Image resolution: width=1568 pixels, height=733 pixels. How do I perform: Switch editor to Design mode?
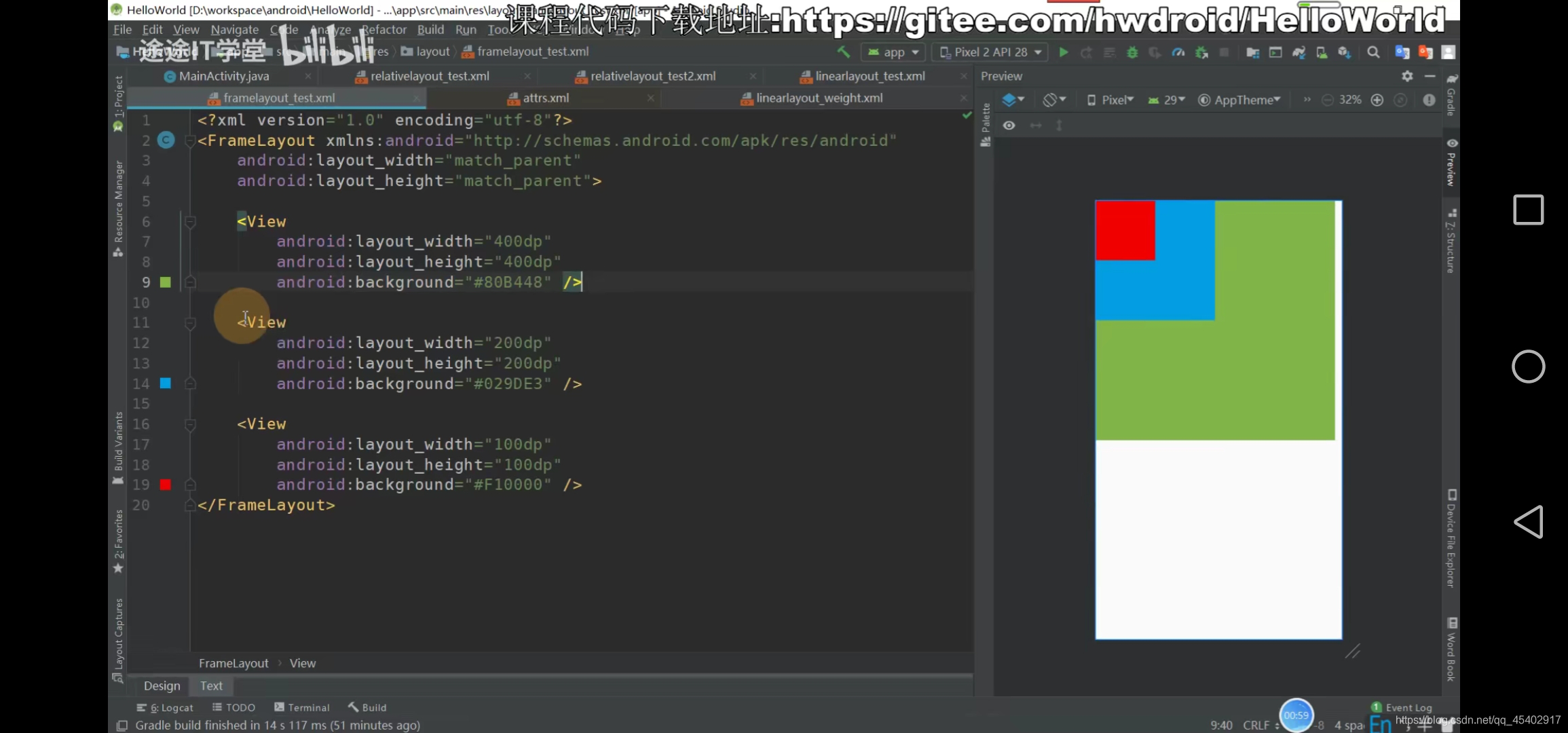point(162,686)
